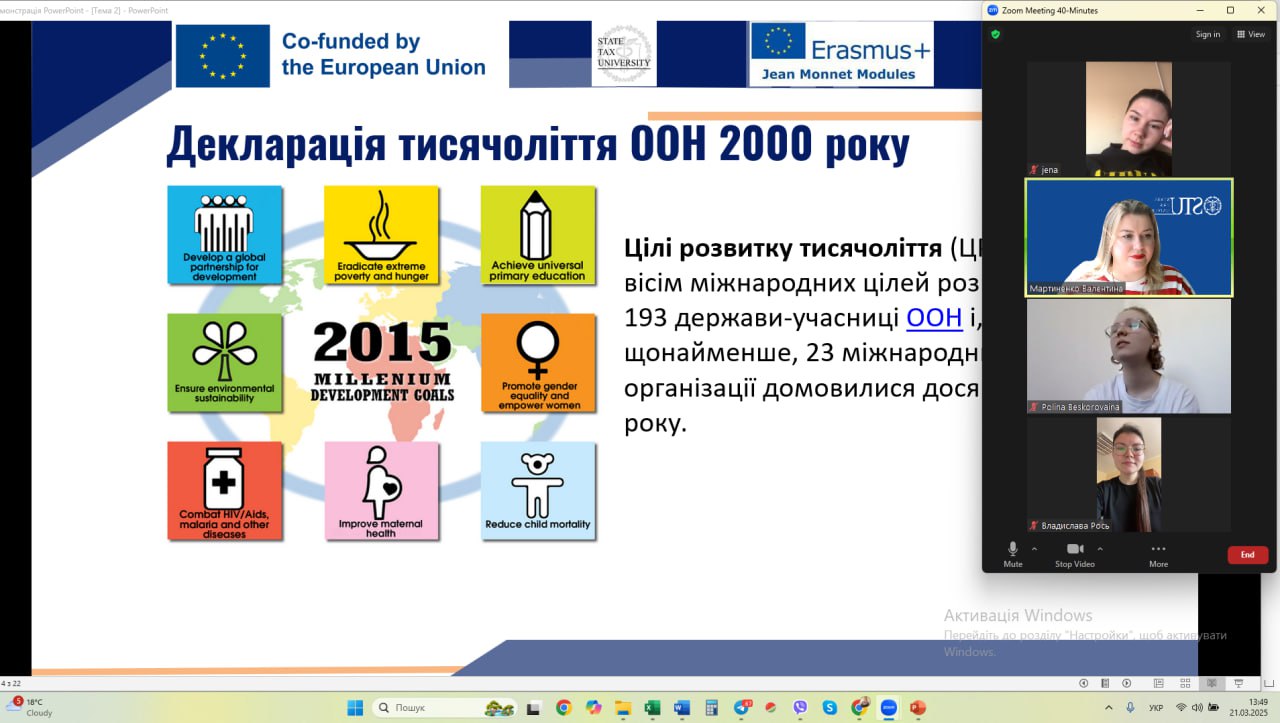The image size is (1280, 723).
Task: Click 'Promote gender equality' goal tile
Action: pyautogui.click(x=537, y=362)
